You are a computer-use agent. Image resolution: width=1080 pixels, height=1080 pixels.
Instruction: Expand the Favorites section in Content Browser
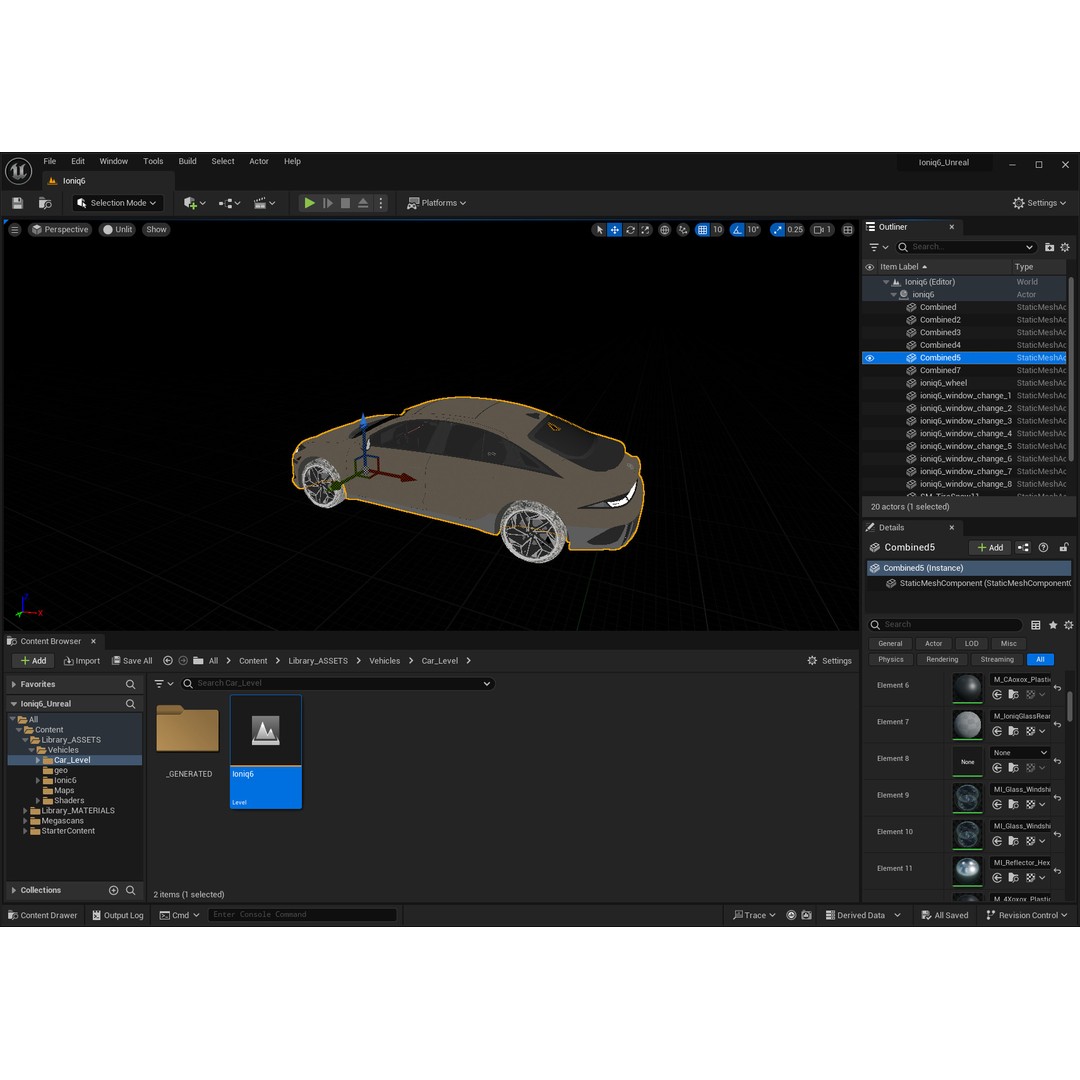tap(14, 684)
